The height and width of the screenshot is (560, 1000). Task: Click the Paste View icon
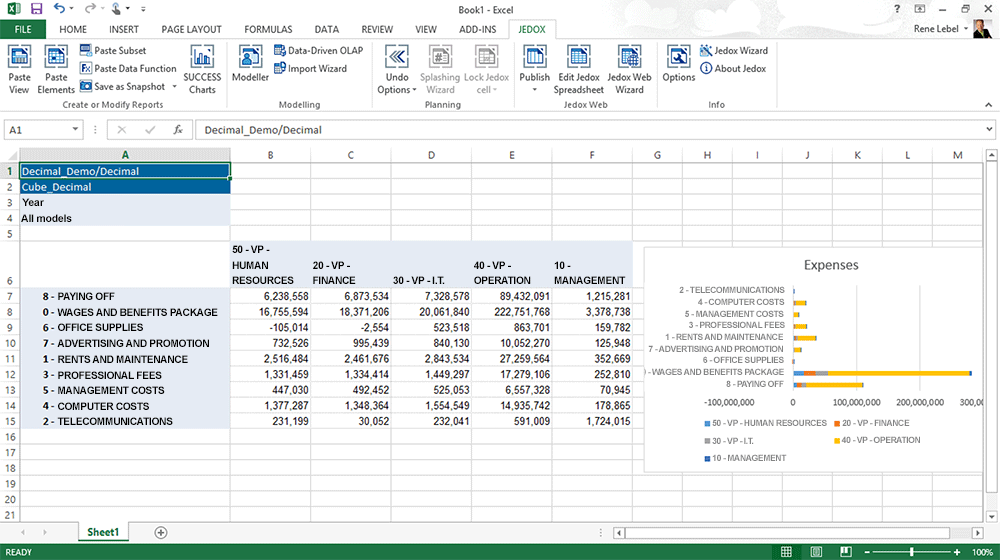click(x=19, y=70)
